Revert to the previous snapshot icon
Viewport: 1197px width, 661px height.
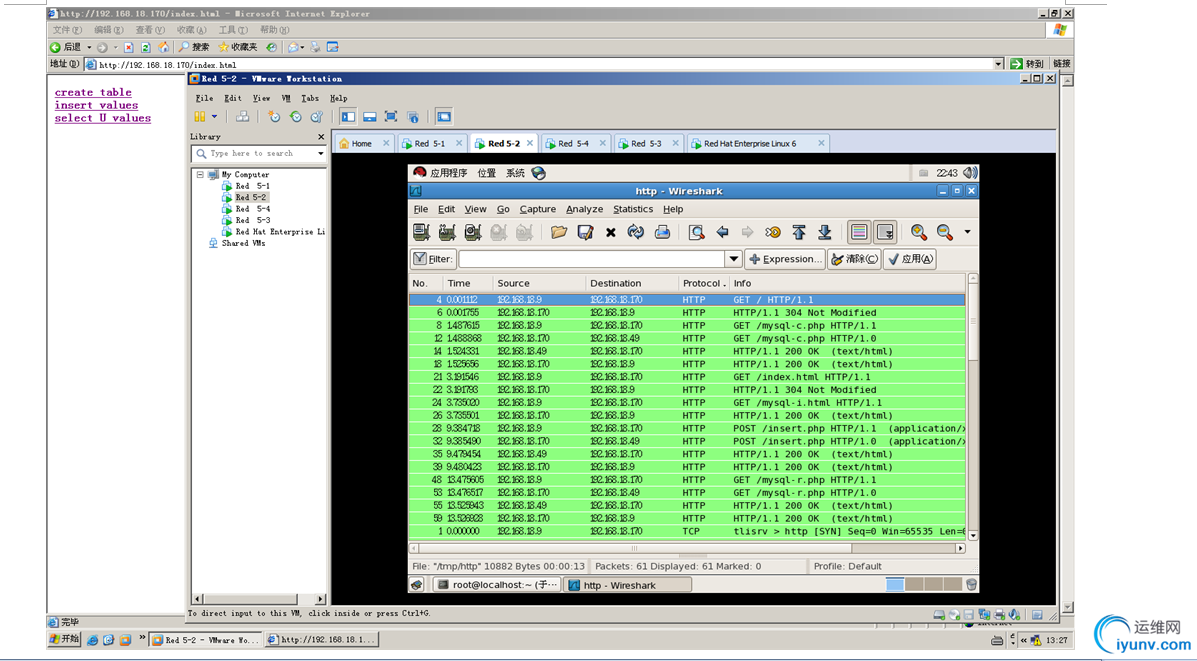(x=295, y=117)
